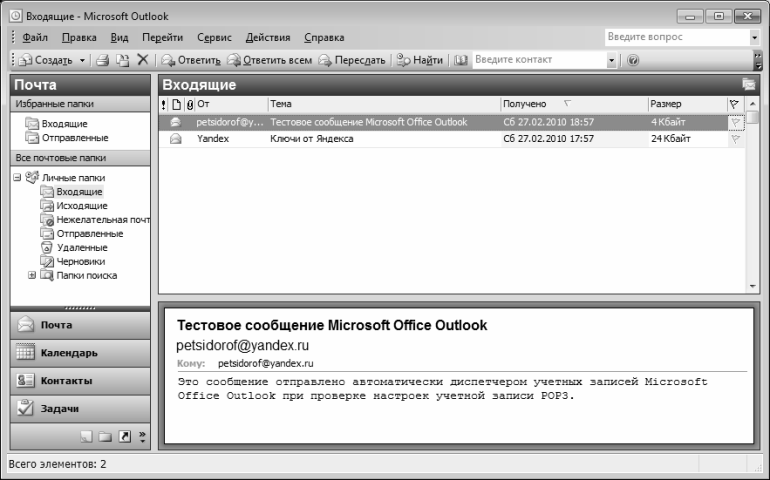Open the Действия menu
Screen dimensions: 770x480
(x=268, y=37)
